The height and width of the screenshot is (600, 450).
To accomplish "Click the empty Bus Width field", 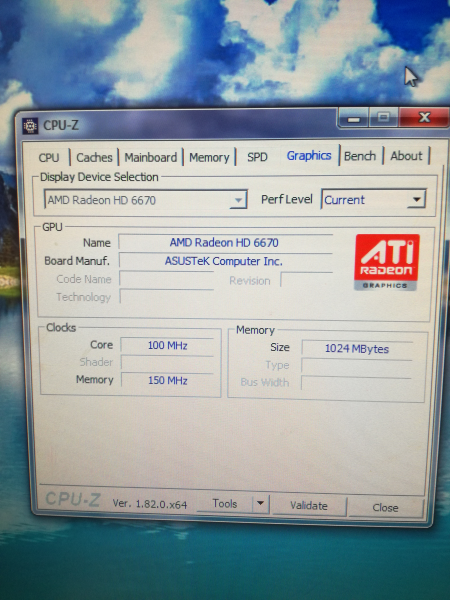I will [x=357, y=383].
